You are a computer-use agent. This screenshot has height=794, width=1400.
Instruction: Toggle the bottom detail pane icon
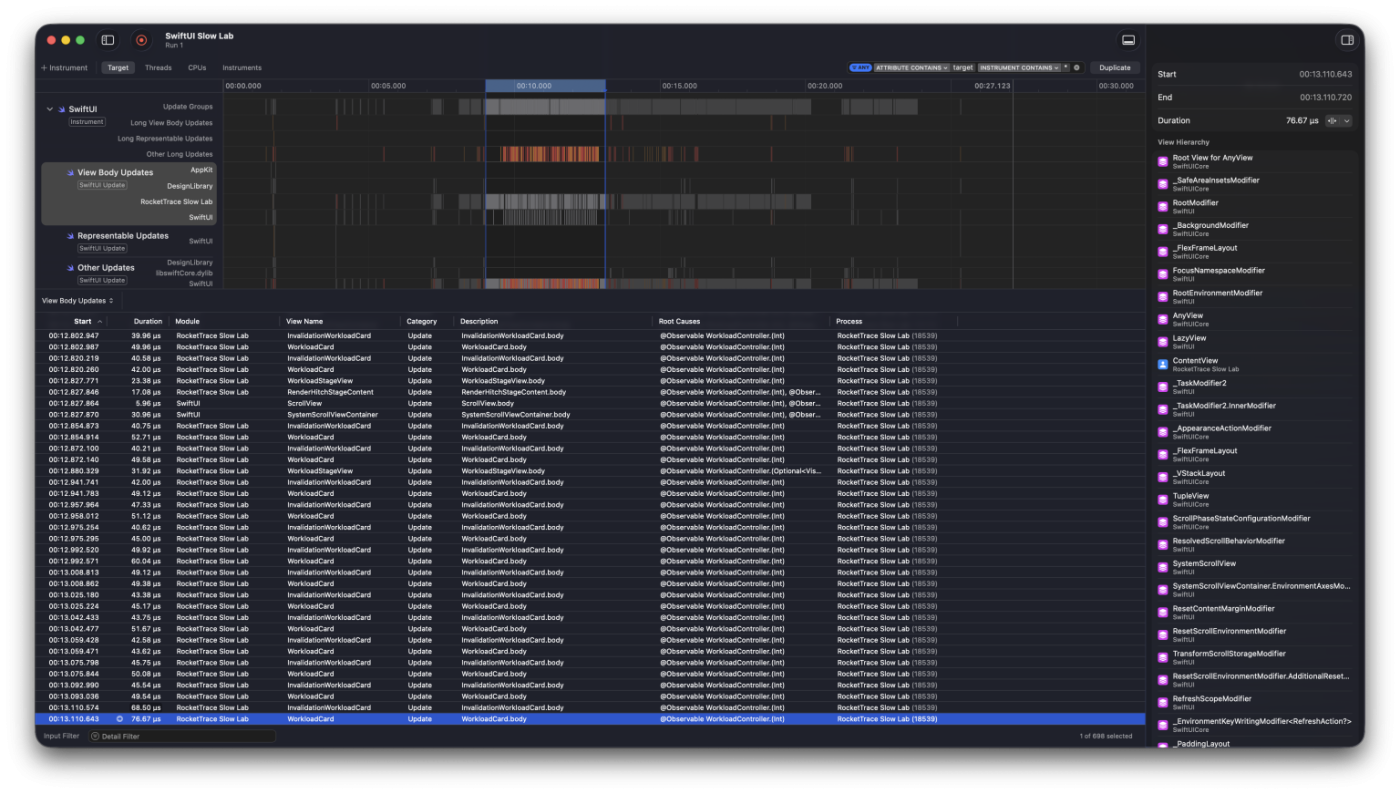click(1128, 40)
